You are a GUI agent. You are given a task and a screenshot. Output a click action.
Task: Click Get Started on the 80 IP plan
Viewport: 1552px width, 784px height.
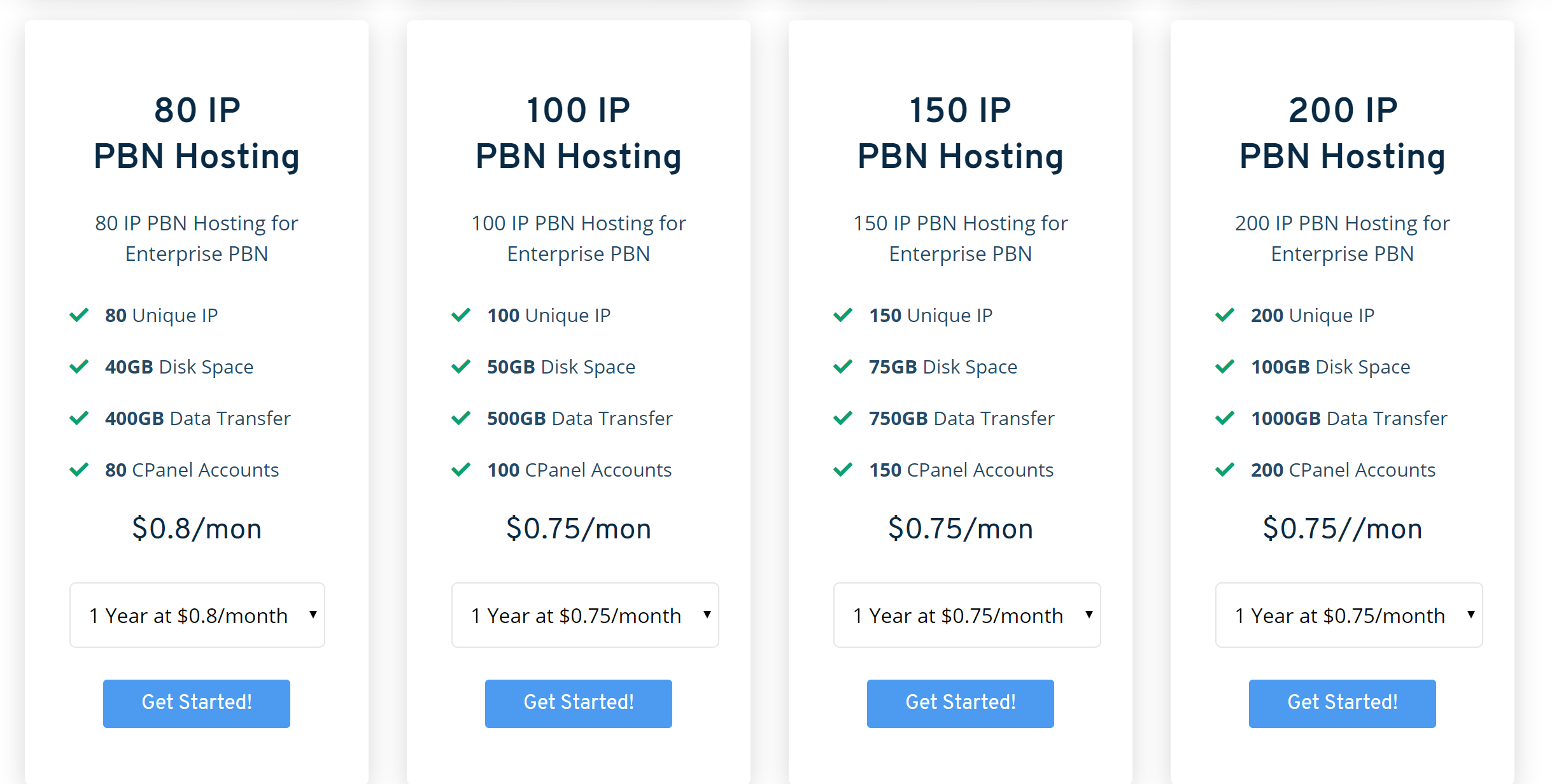click(x=196, y=703)
